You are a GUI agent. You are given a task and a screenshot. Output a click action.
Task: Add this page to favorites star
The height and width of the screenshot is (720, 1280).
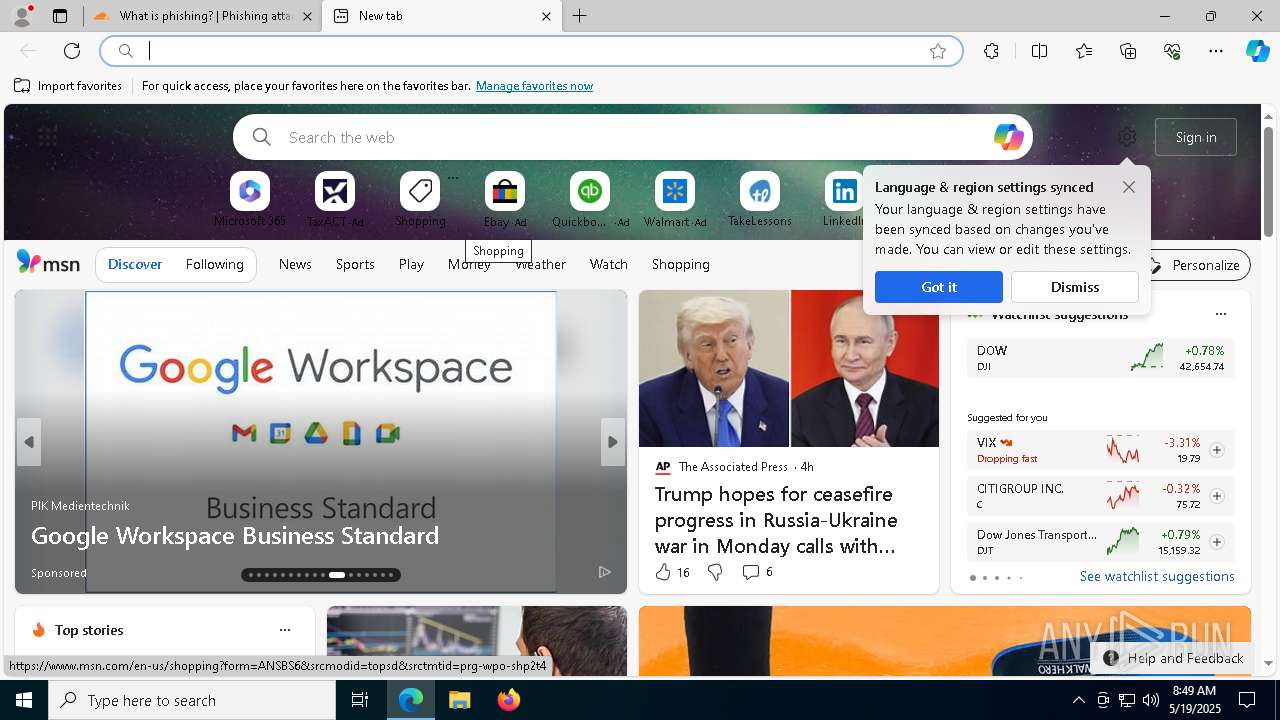pyautogui.click(x=938, y=51)
